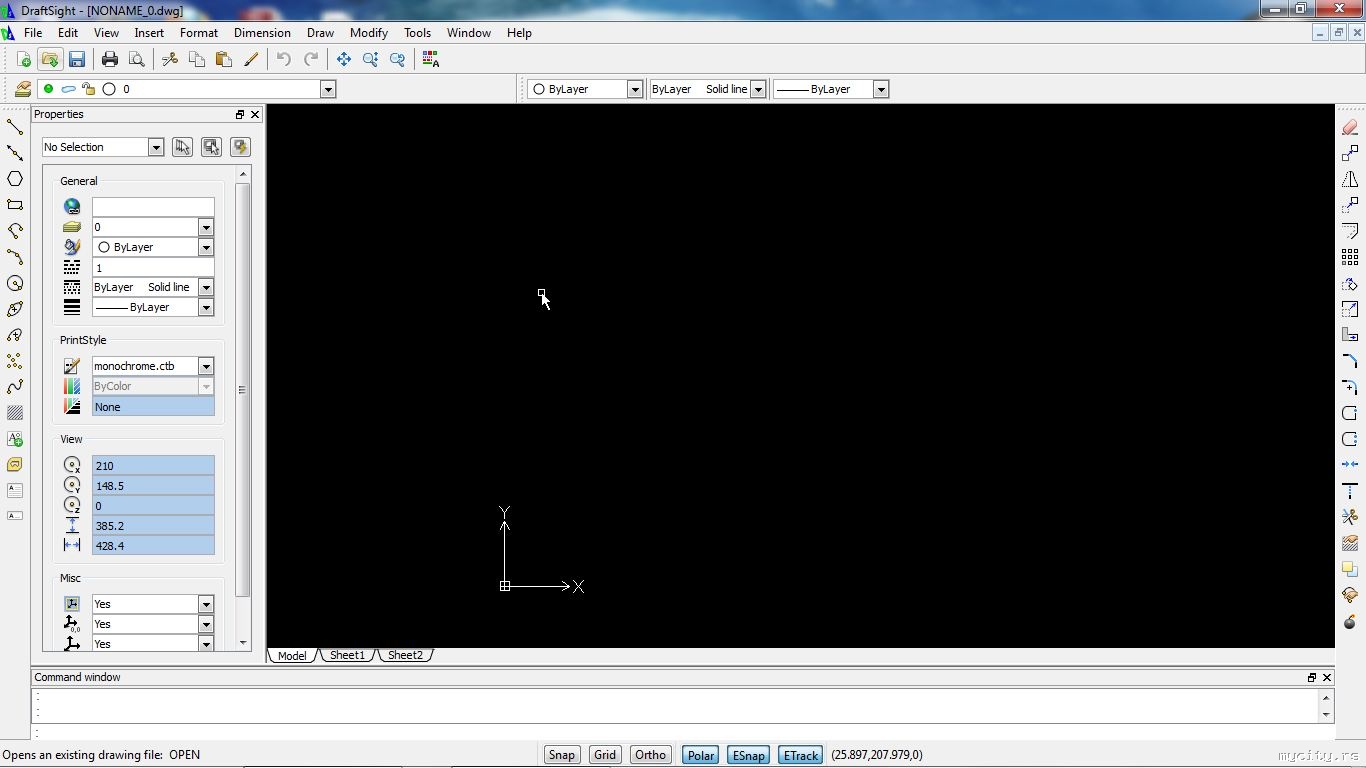Toggle Grid display in status bar

pos(604,755)
